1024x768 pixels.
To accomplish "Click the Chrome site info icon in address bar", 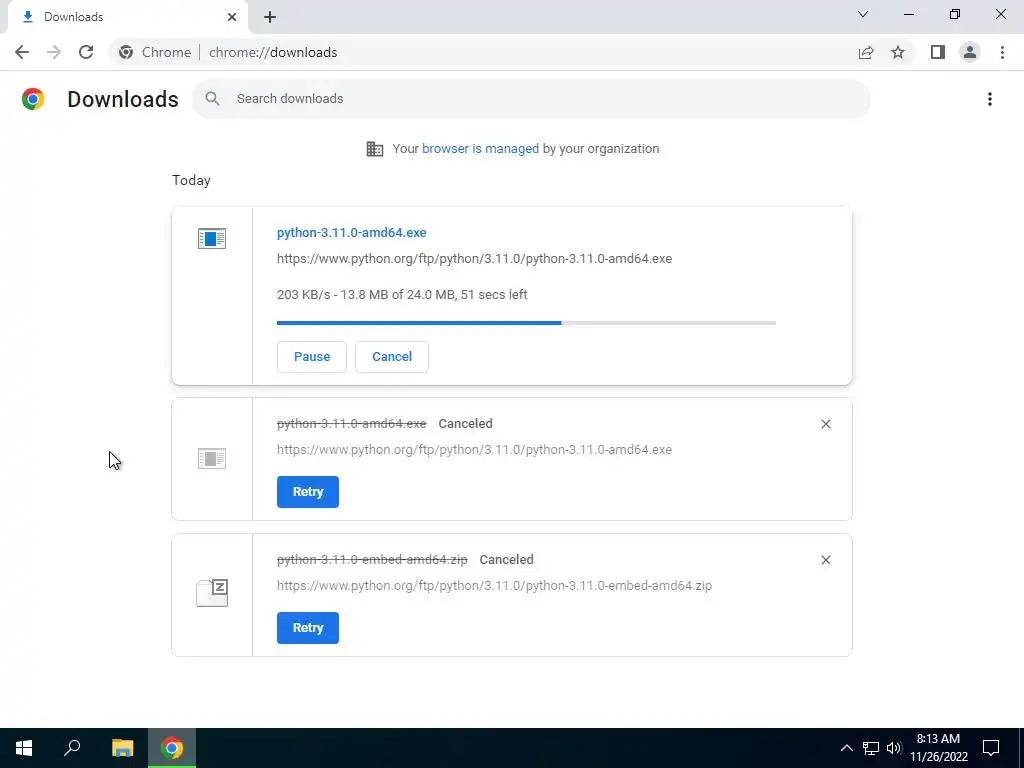I will point(126,52).
